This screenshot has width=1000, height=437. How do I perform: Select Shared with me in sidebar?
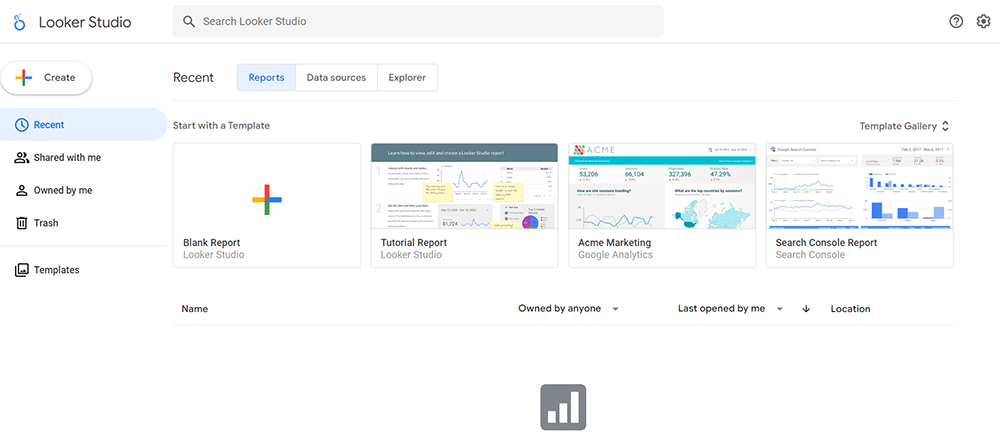coord(84,158)
